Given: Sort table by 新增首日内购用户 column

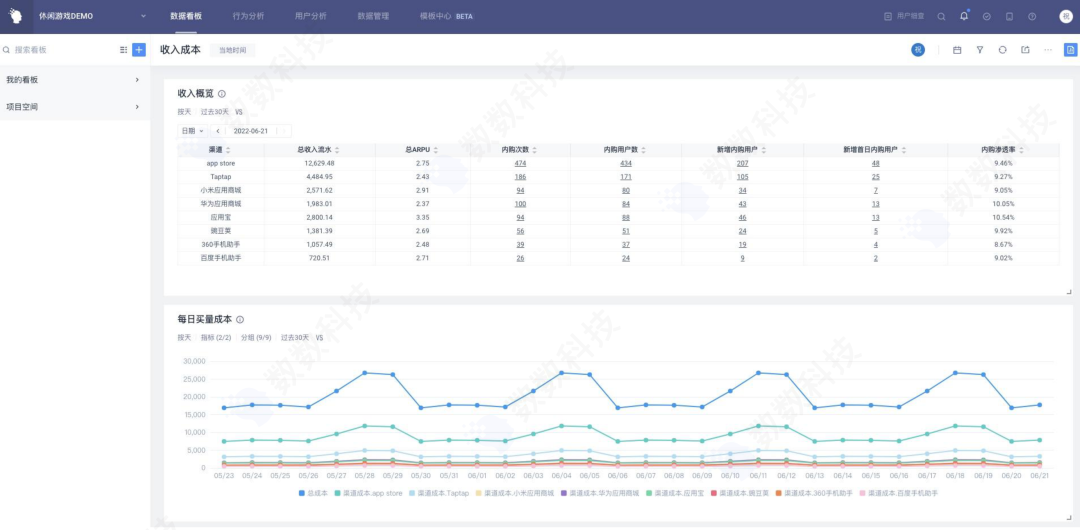Looking at the screenshot, I should pyautogui.click(x=904, y=150).
